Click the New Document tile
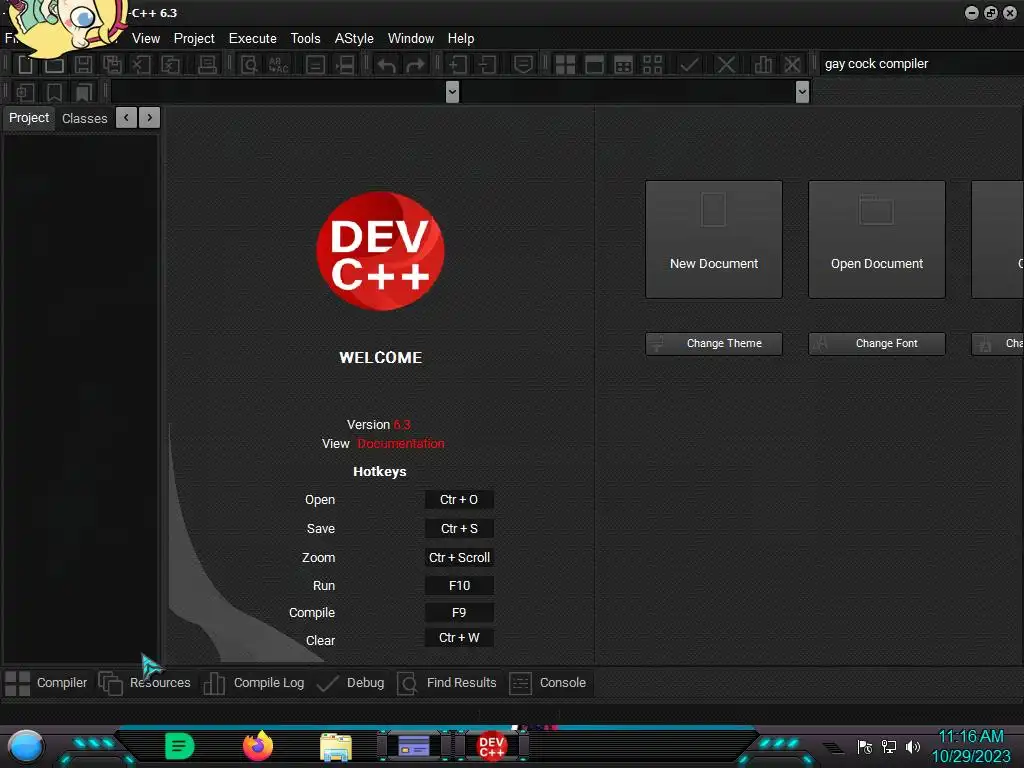 pyautogui.click(x=714, y=240)
